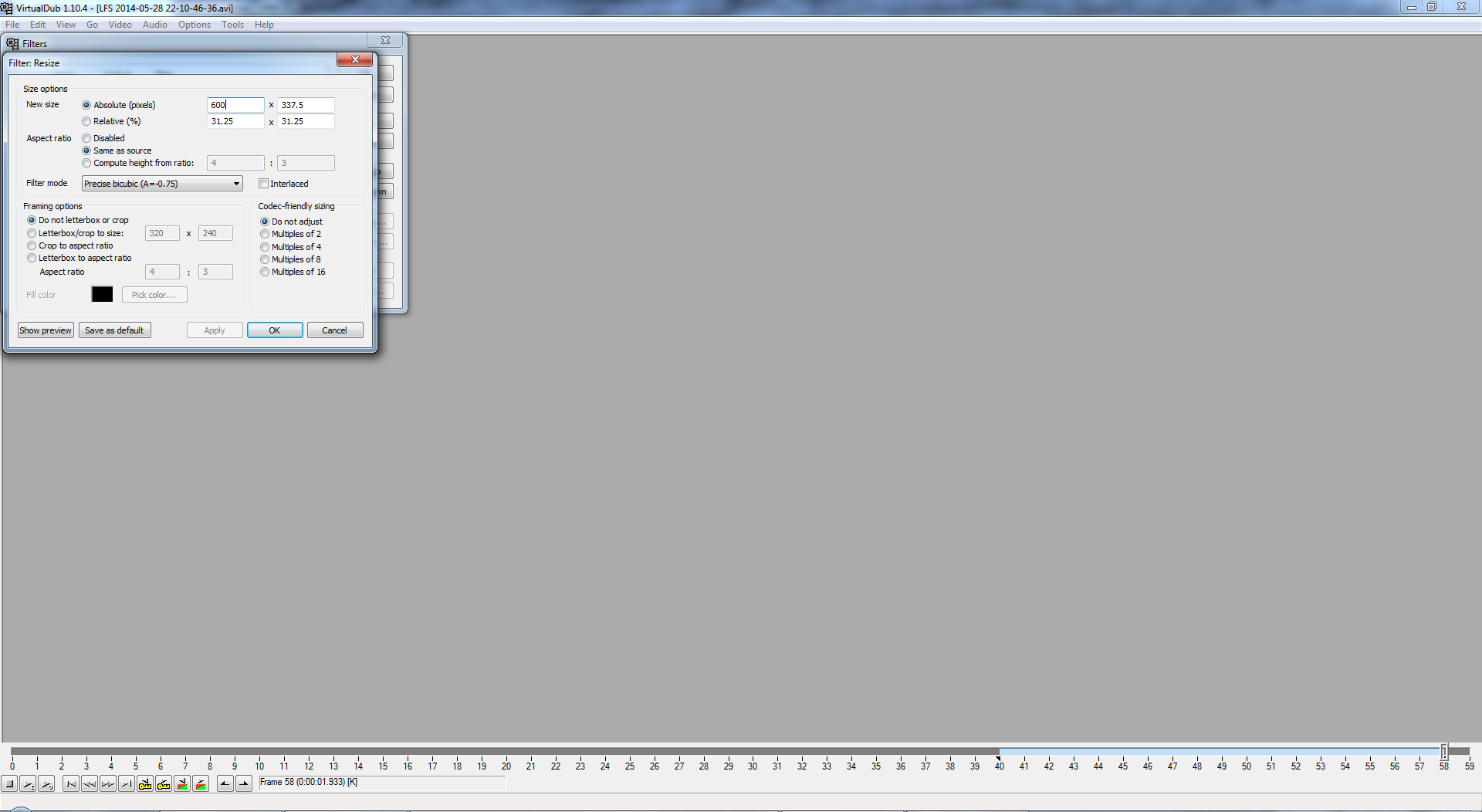1482x812 pixels.
Task: Go to the previous key frame
Action: pyautogui.click(x=145, y=784)
